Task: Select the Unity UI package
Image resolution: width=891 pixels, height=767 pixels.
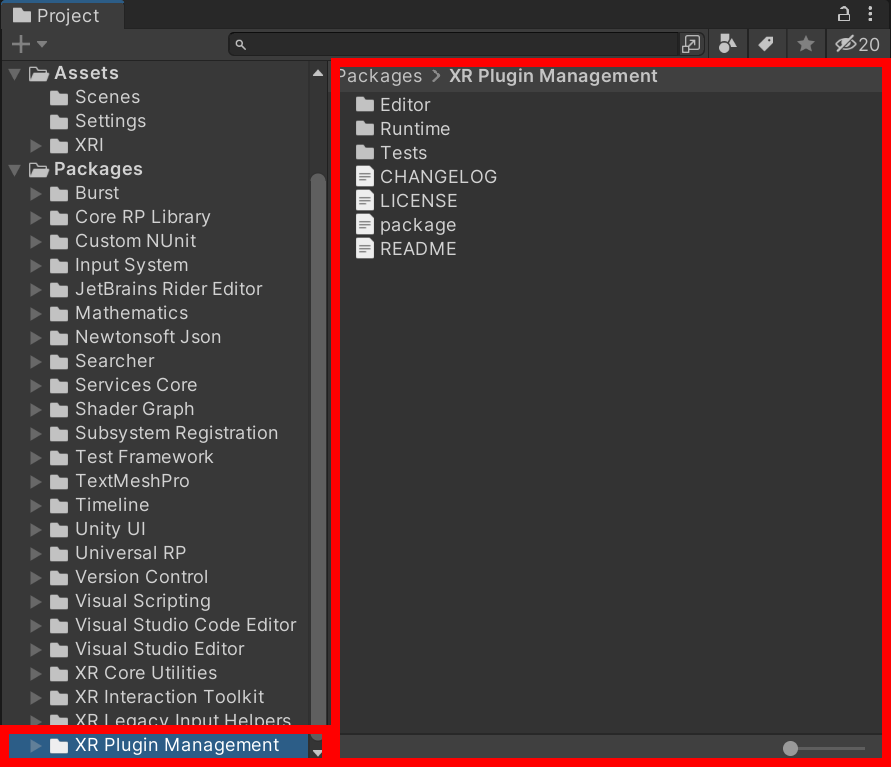Action: 110,529
